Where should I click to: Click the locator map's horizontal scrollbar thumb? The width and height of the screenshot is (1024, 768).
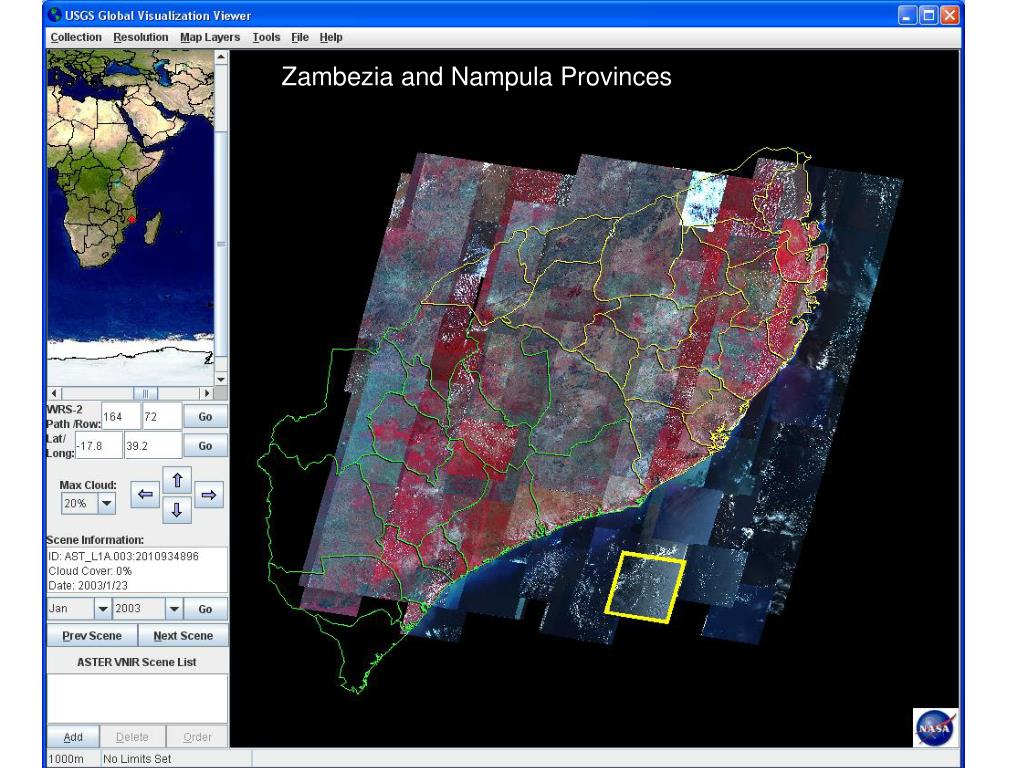coord(145,393)
